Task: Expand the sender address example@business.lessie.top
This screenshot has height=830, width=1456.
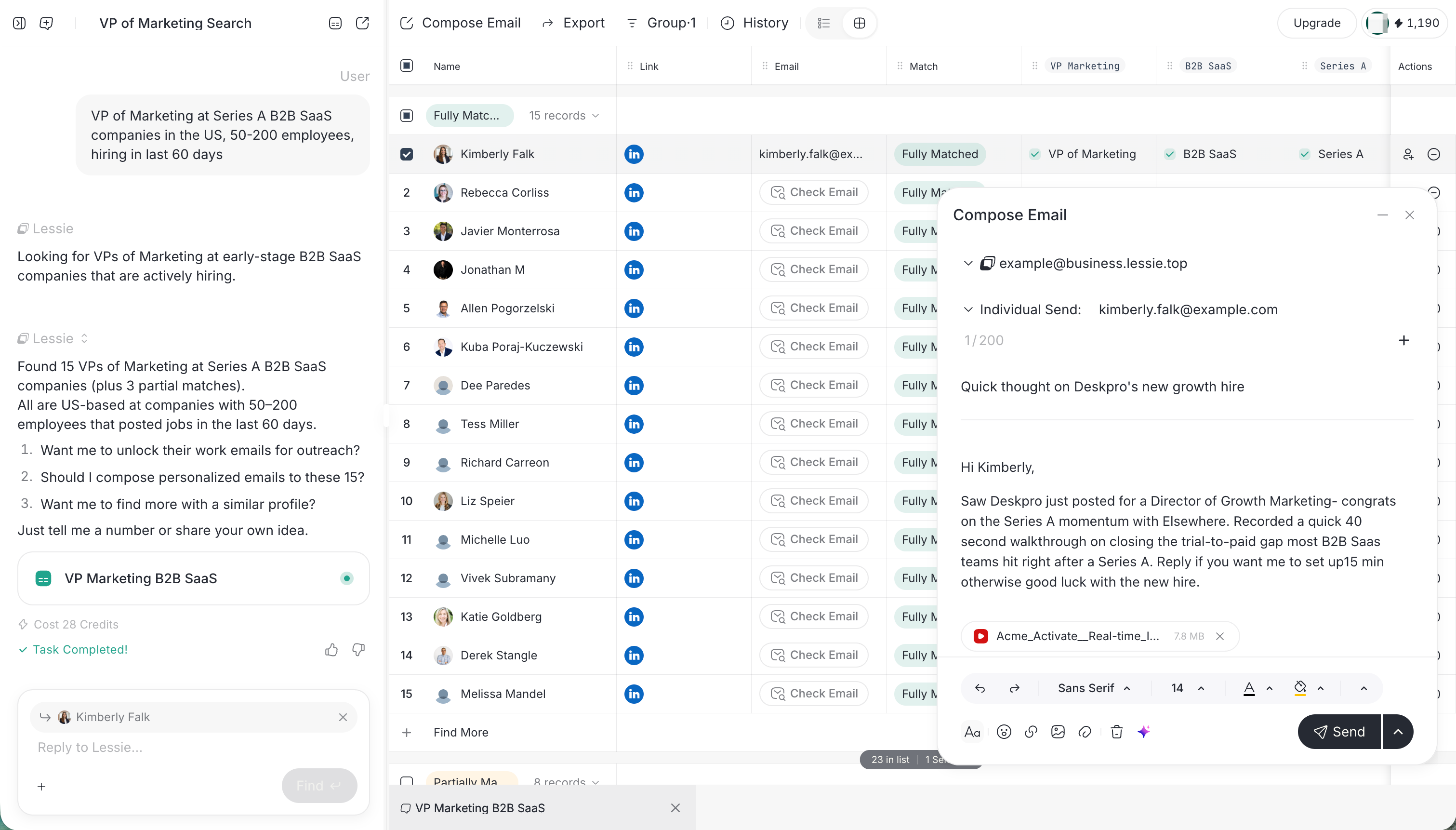Action: click(x=968, y=263)
